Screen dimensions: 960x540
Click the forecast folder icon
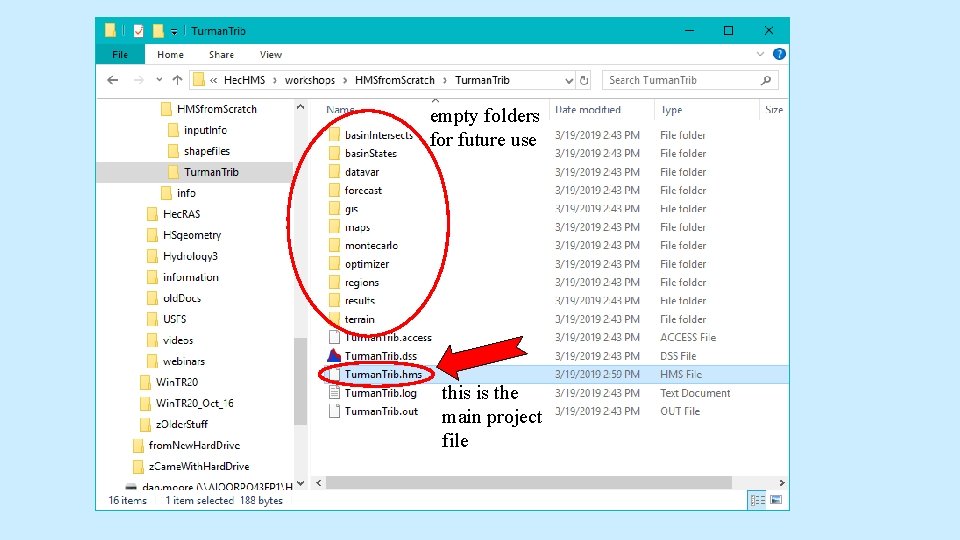pos(334,190)
